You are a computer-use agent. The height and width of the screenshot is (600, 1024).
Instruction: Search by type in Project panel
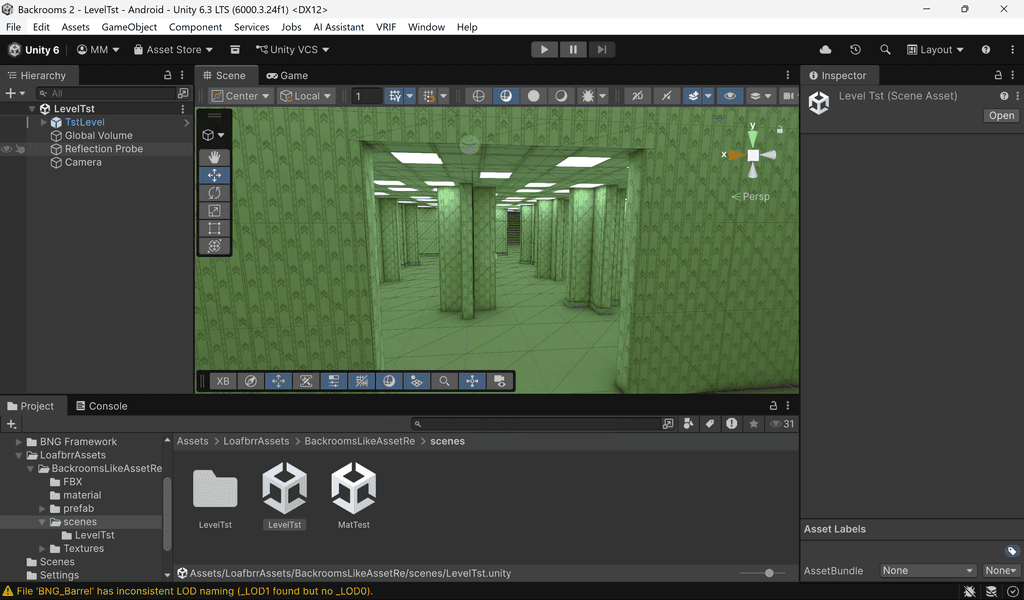point(688,424)
